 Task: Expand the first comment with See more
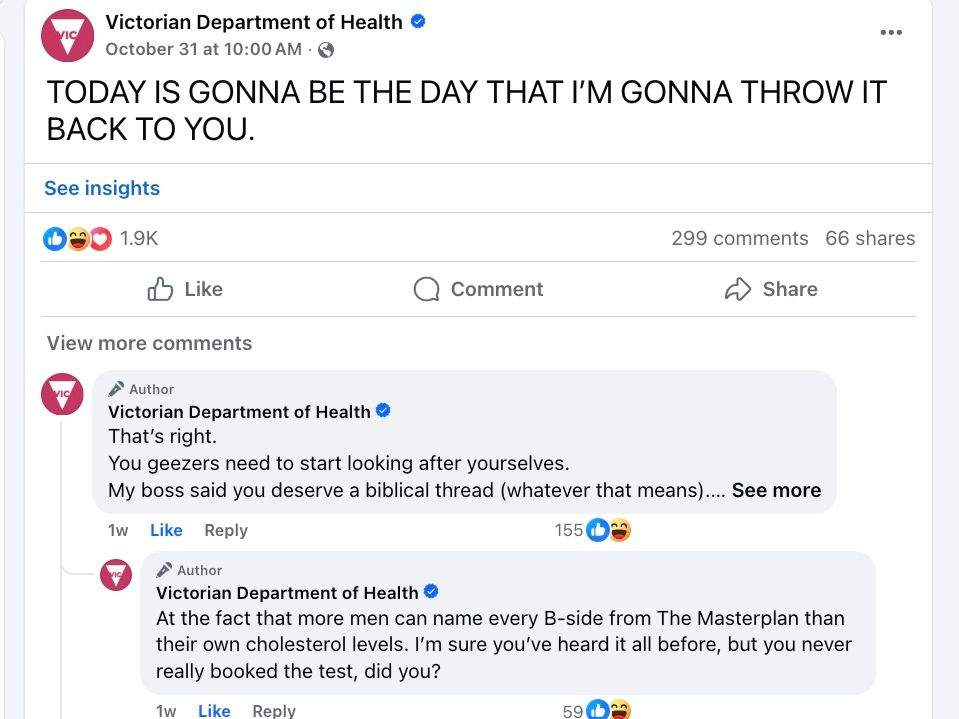[776, 490]
